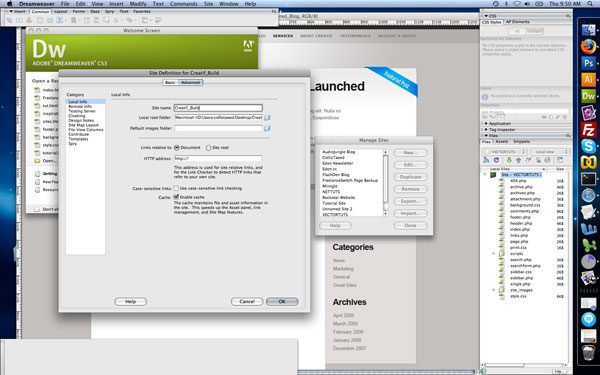The width and height of the screenshot is (600, 375).
Task: Click the green Get files arrow in Files panel
Action: (x=509, y=160)
